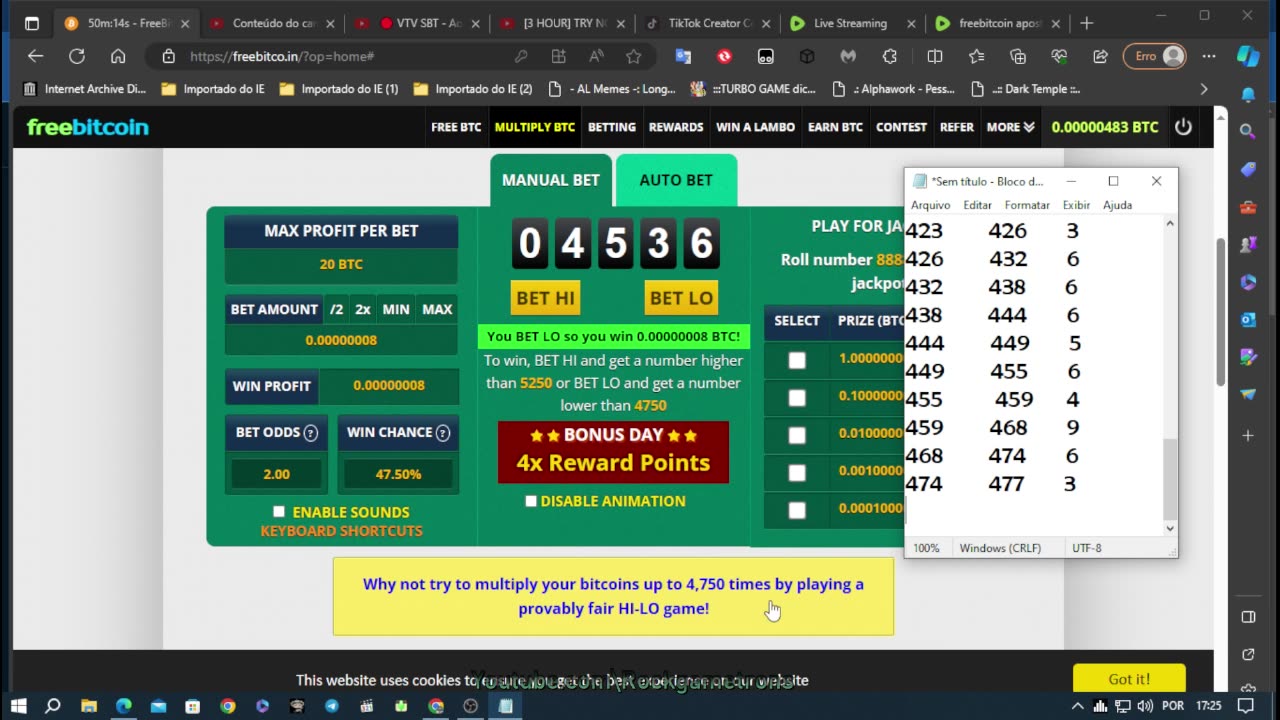Check the Enable Sounds box

pos(279,512)
